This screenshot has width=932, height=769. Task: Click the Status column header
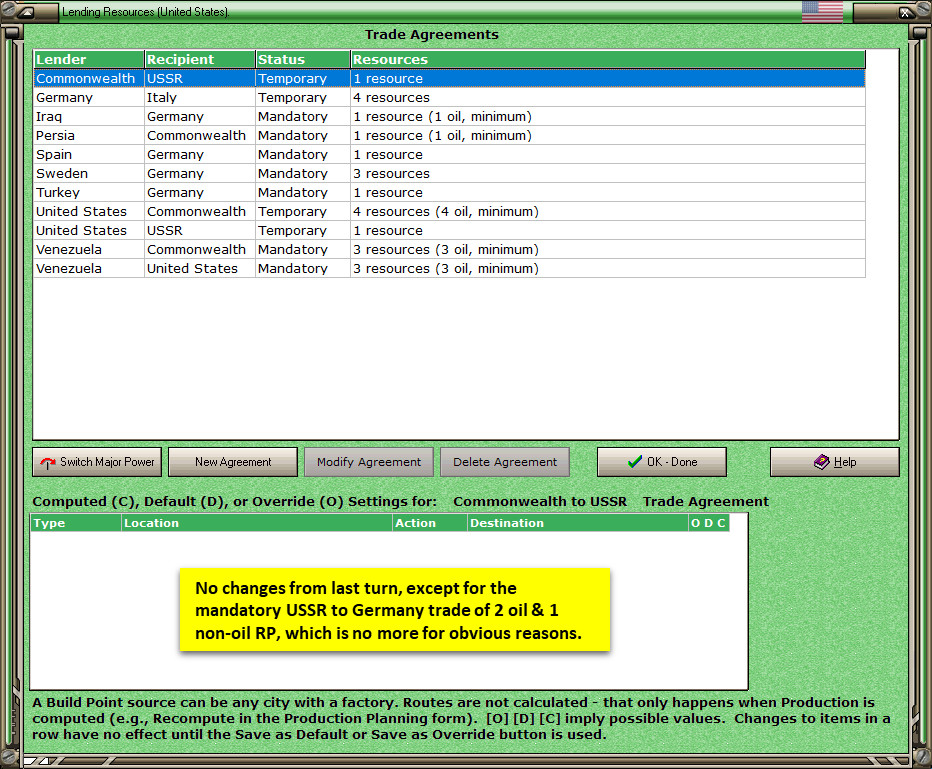pyautogui.click(x=303, y=59)
